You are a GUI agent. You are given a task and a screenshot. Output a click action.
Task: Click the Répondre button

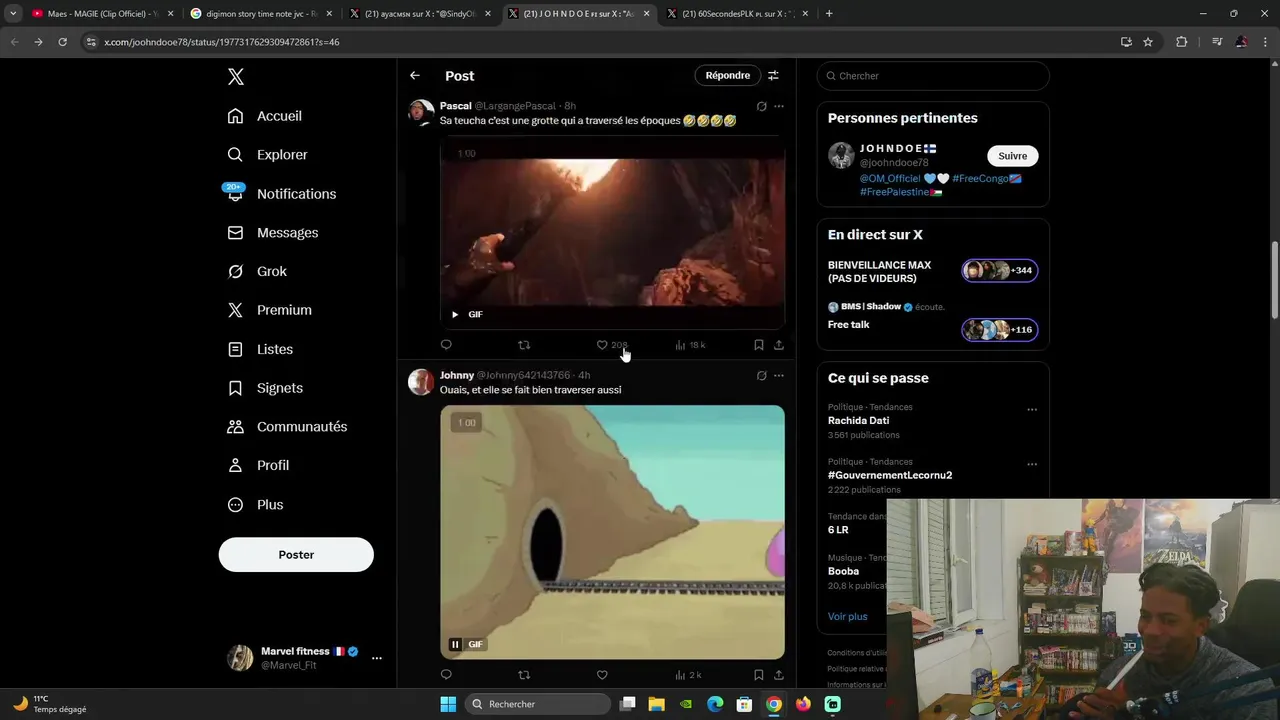tap(727, 76)
